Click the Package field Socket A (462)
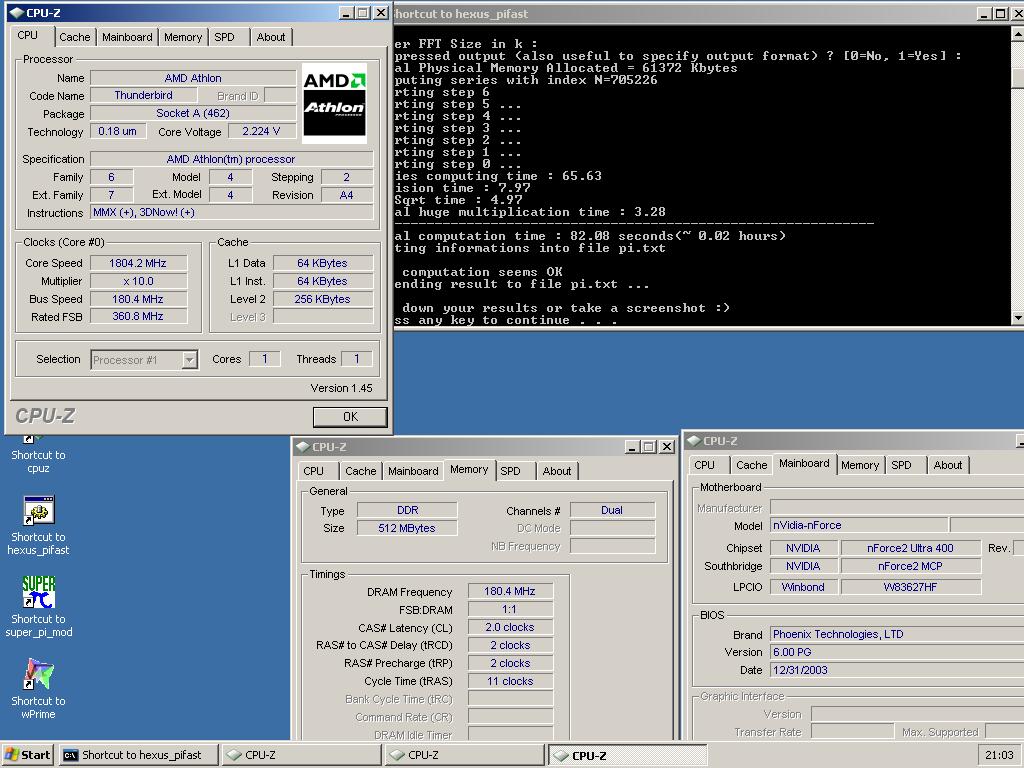Screen dimensions: 1024x768 193,113
